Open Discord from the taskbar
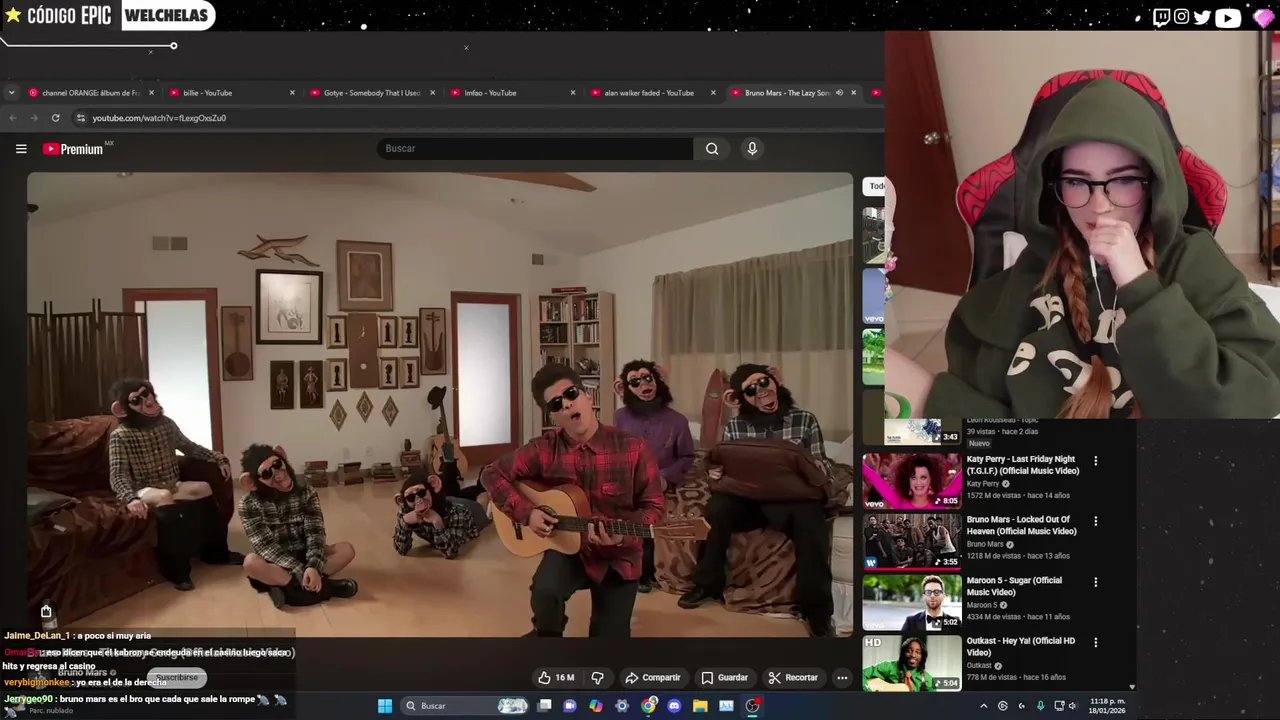 [674, 706]
